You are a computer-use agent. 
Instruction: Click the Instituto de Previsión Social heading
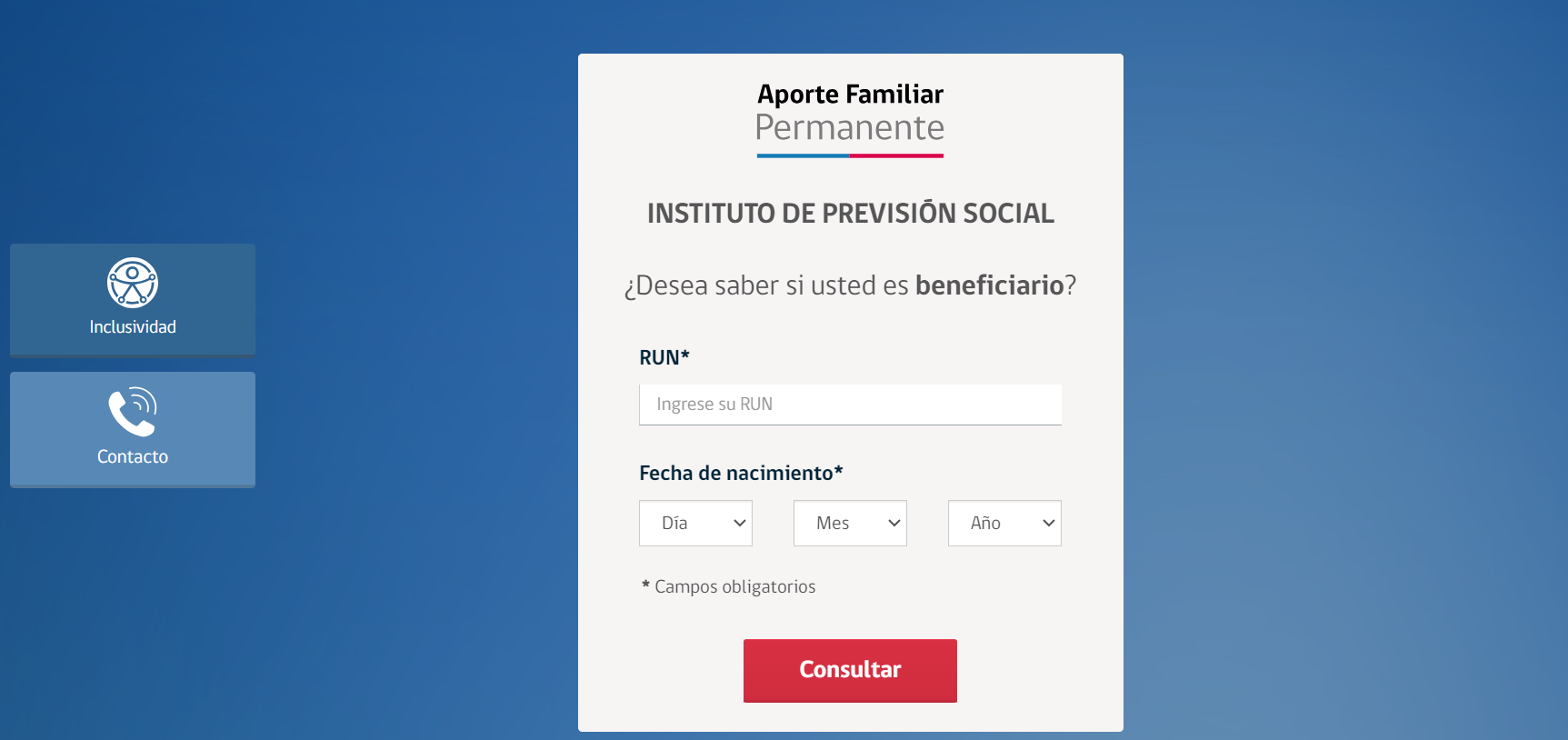(x=850, y=214)
